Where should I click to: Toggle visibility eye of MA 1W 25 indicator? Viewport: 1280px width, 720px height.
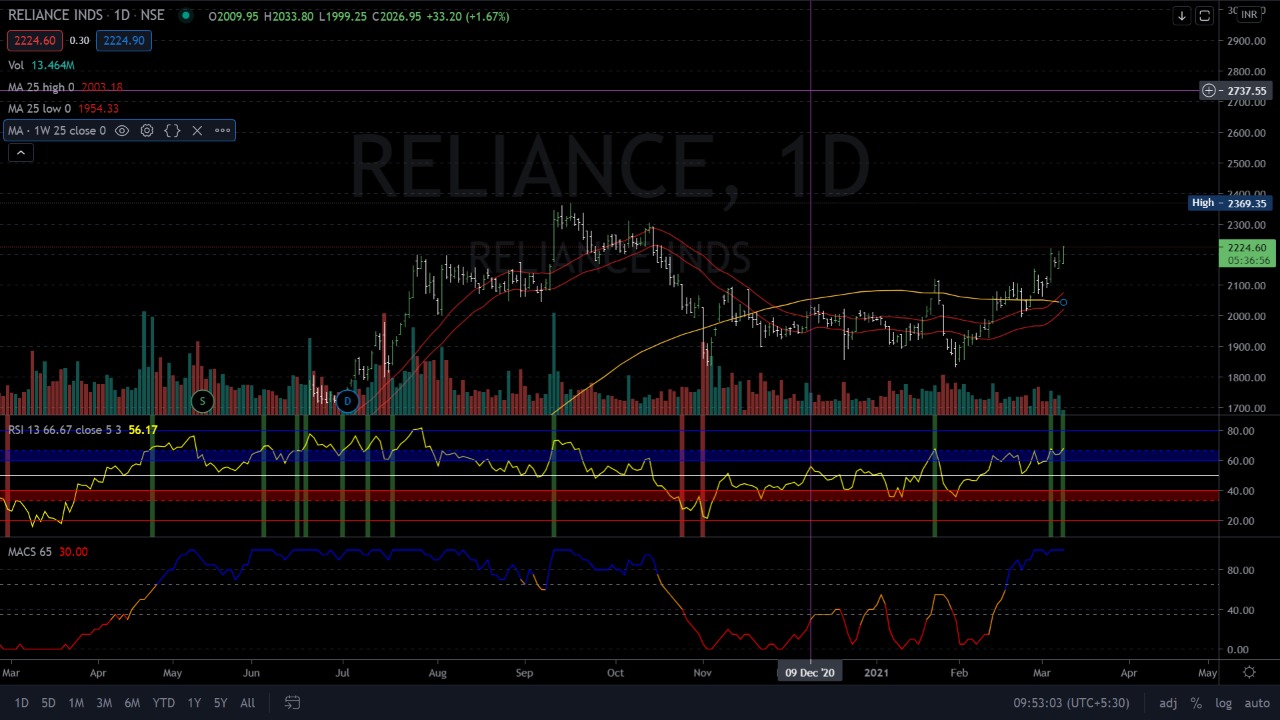(x=122, y=131)
